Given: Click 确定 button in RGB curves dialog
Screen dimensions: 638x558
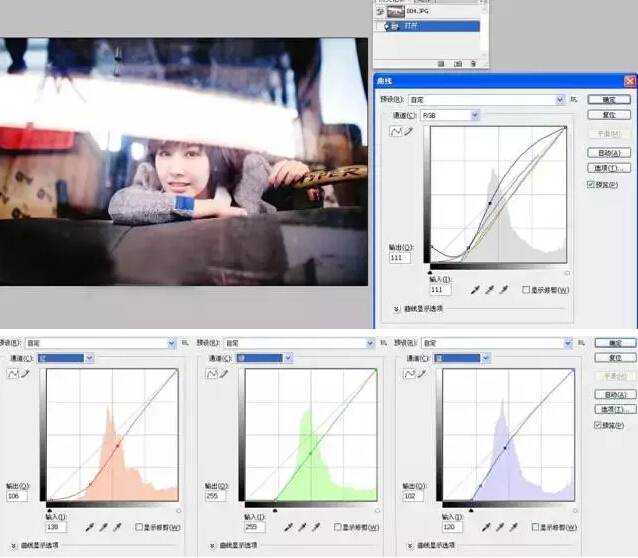Looking at the screenshot, I should [x=609, y=100].
